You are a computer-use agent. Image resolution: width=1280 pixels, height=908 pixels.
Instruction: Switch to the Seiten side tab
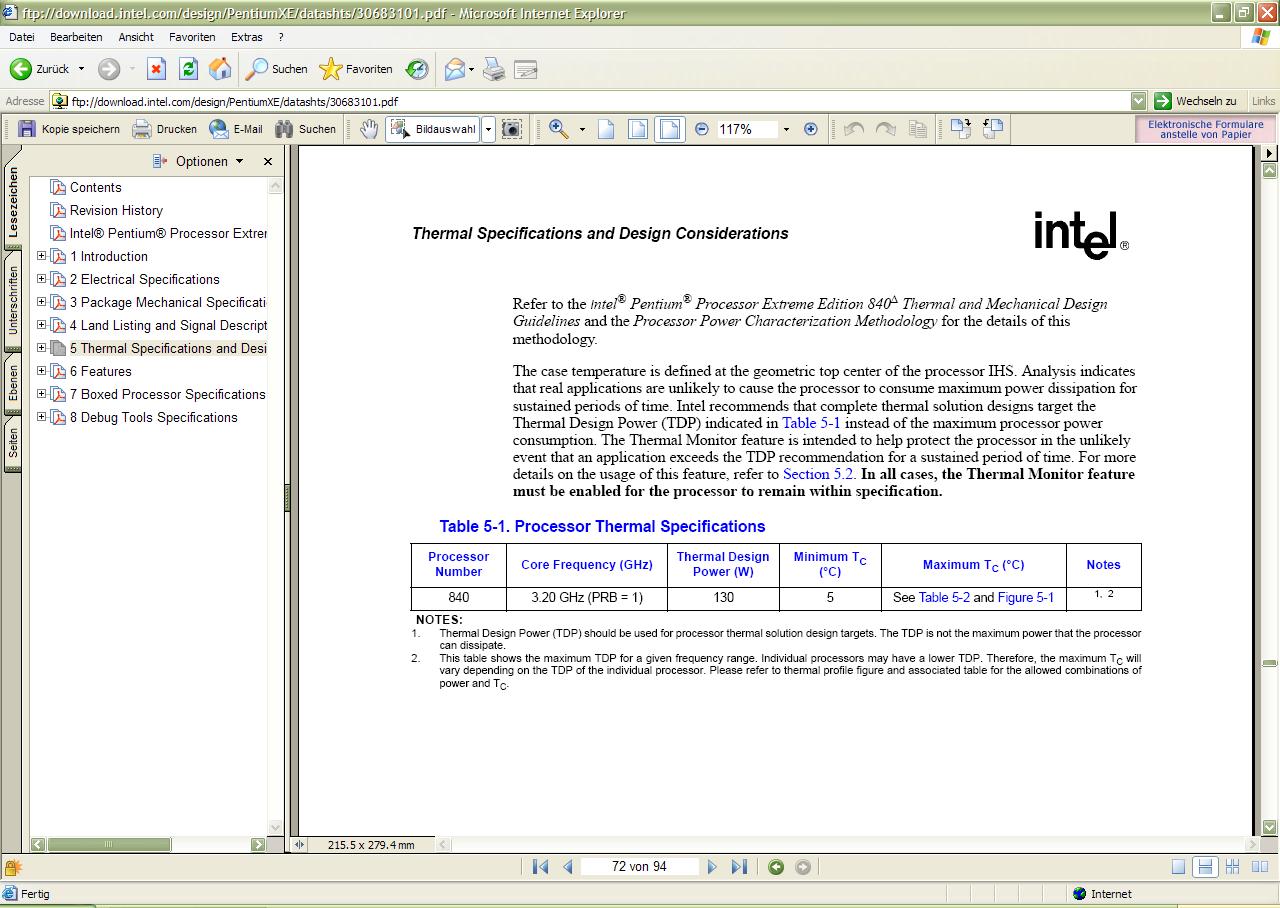pyautogui.click(x=13, y=442)
